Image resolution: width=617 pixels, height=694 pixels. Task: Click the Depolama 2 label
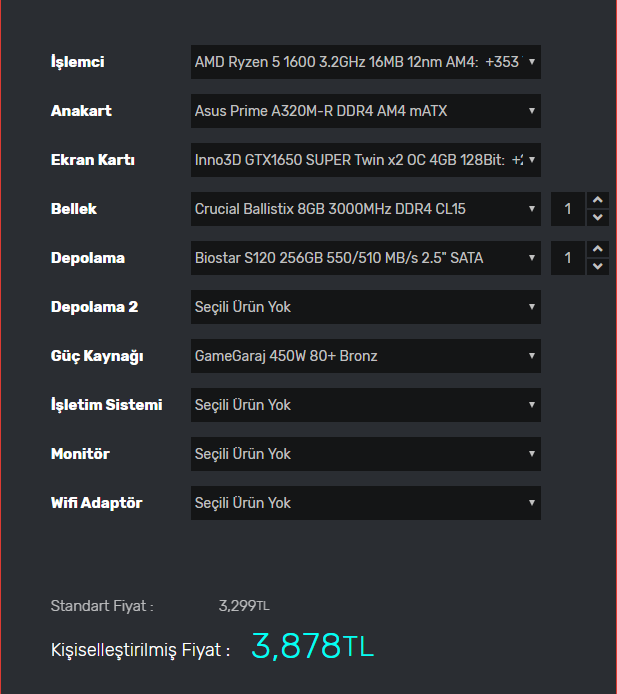pyautogui.click(x=95, y=307)
